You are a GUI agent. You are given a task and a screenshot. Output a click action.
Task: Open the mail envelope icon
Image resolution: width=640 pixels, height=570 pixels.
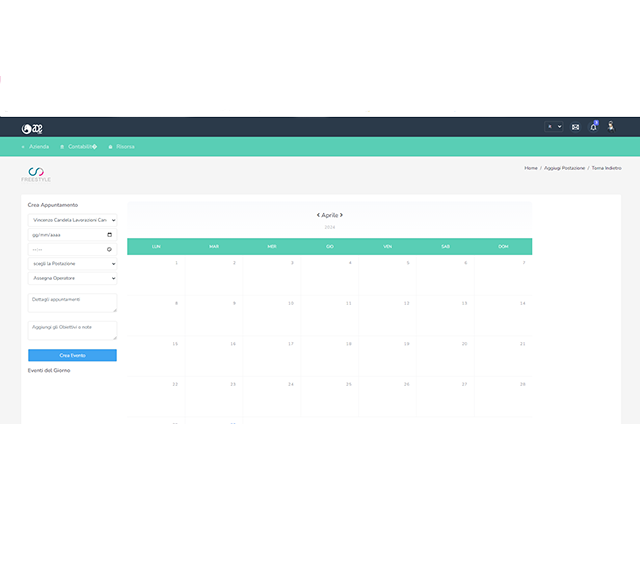tap(575, 127)
